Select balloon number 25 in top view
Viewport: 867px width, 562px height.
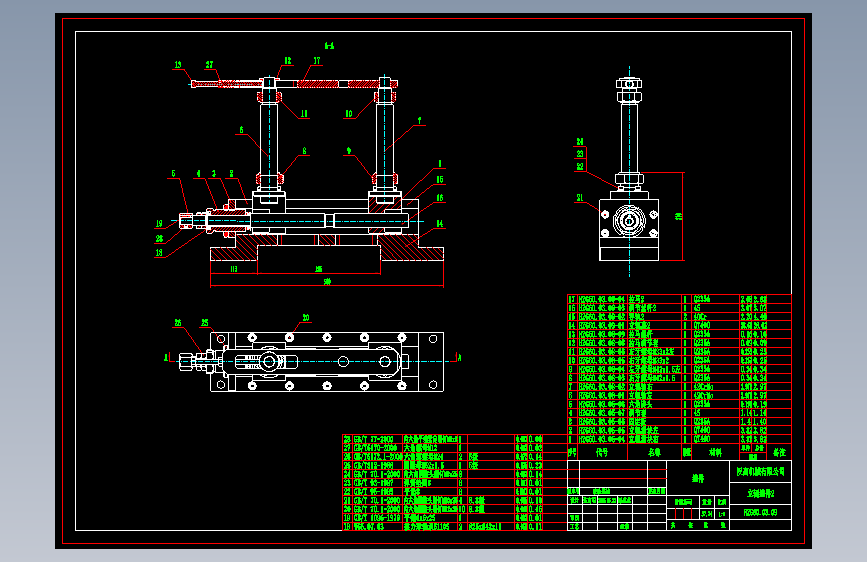(205, 322)
